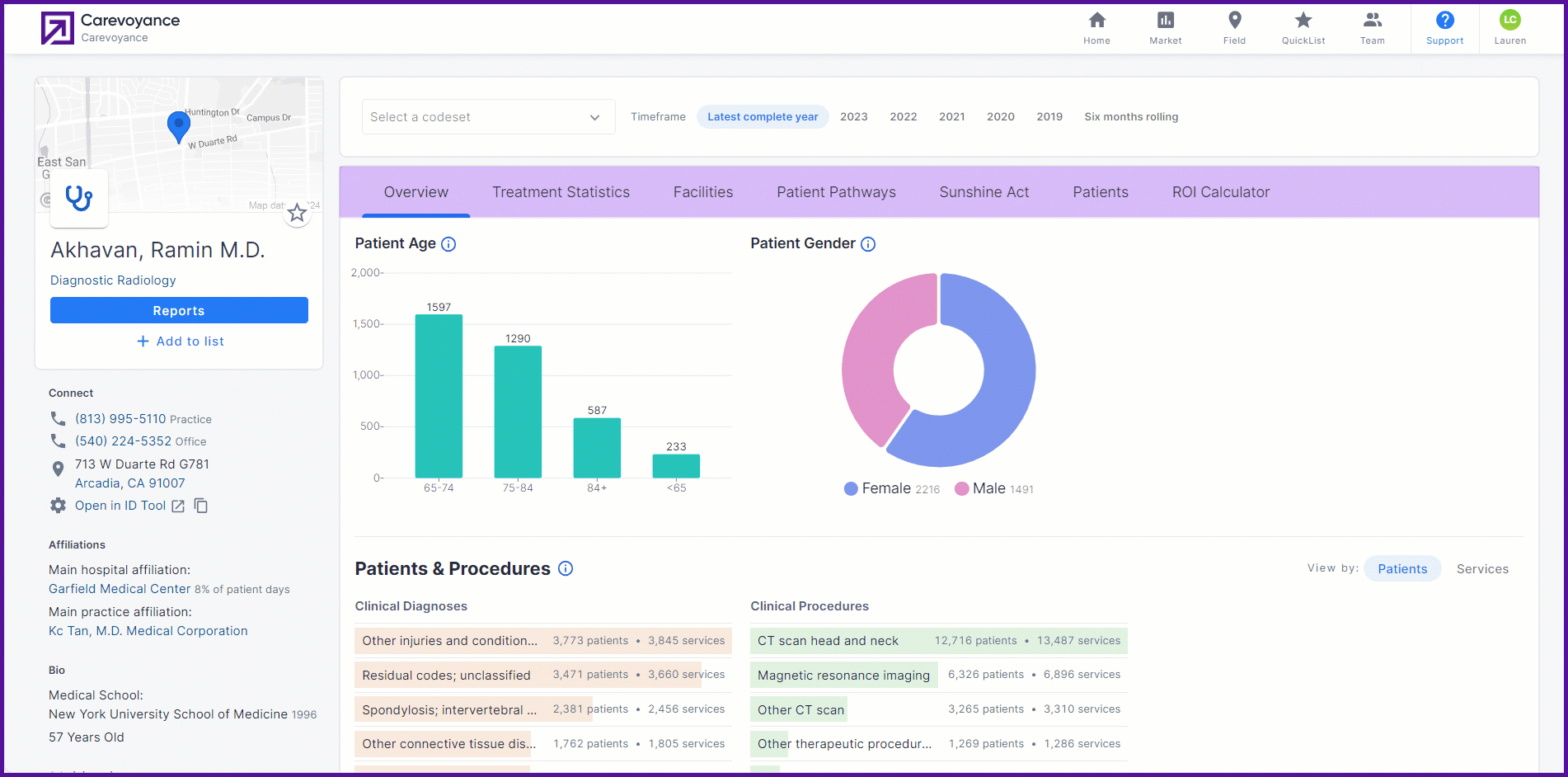Switch view to Services
This screenshot has width=1568, height=777.
coord(1482,569)
